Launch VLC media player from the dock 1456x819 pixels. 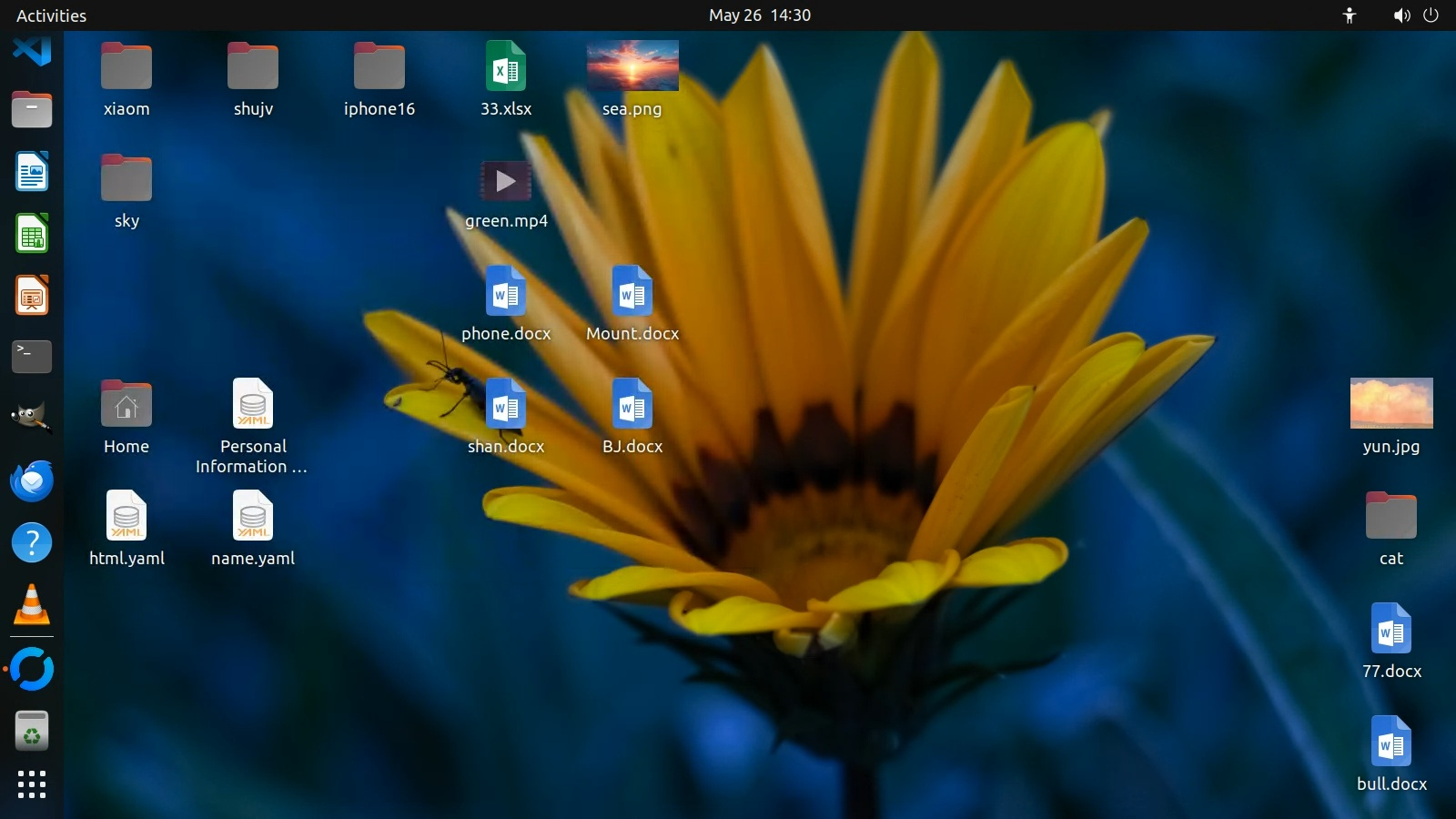click(x=32, y=604)
